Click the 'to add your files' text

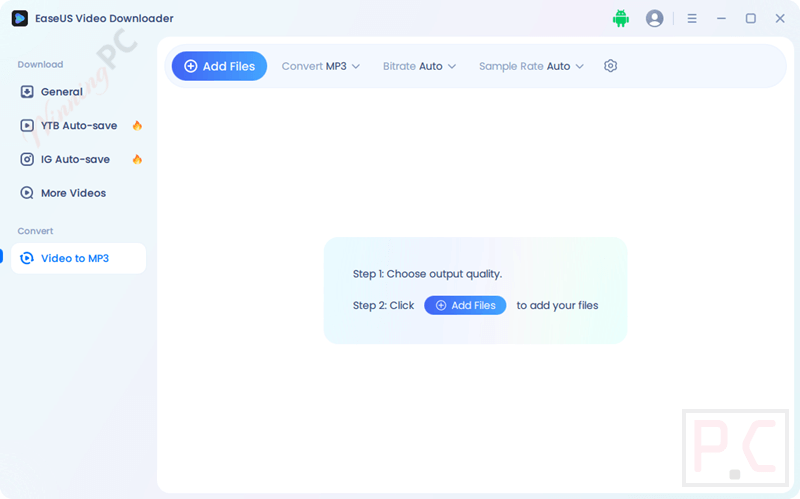(x=557, y=306)
